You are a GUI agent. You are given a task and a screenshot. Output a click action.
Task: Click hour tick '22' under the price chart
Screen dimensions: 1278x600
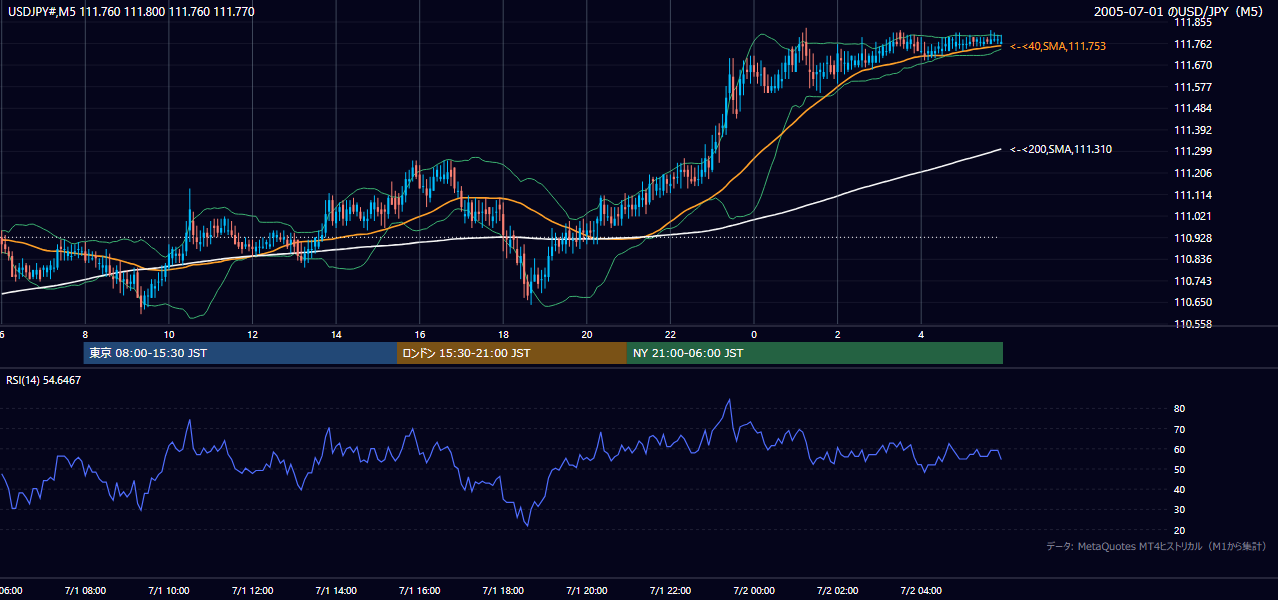670,335
